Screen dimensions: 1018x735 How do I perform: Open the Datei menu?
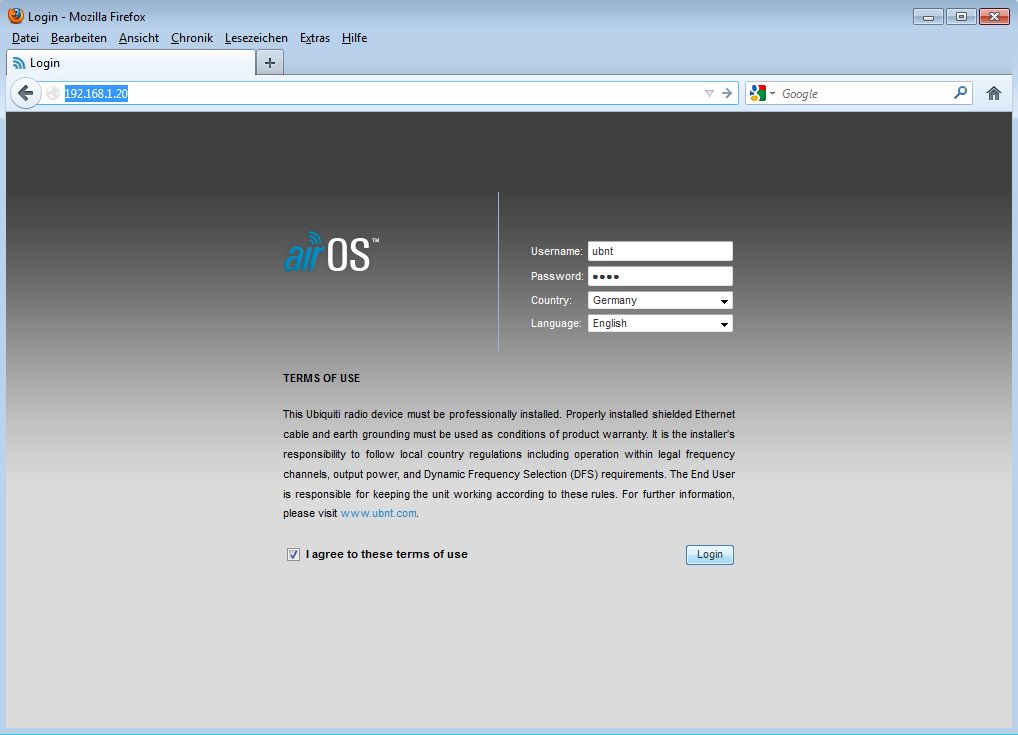[x=25, y=38]
